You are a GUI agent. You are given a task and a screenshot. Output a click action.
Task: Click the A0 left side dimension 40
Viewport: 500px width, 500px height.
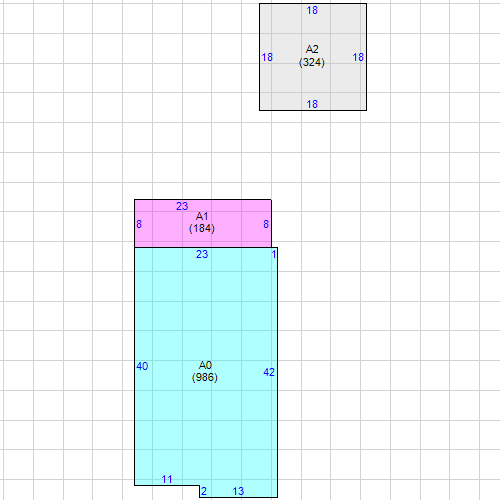(x=142, y=366)
